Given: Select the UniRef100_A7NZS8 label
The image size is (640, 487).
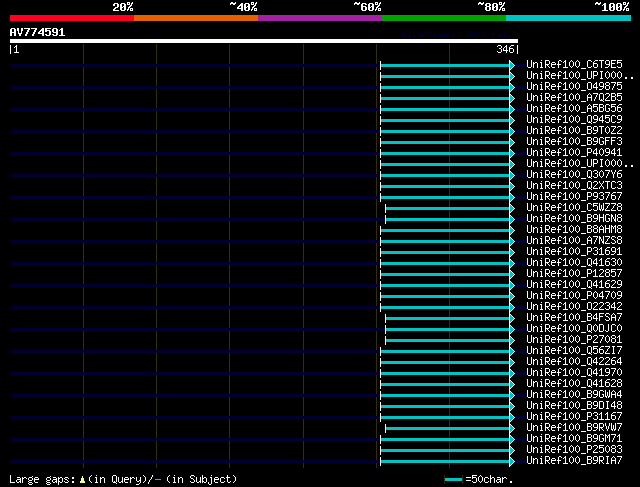Looking at the screenshot, I should [x=574, y=241].
